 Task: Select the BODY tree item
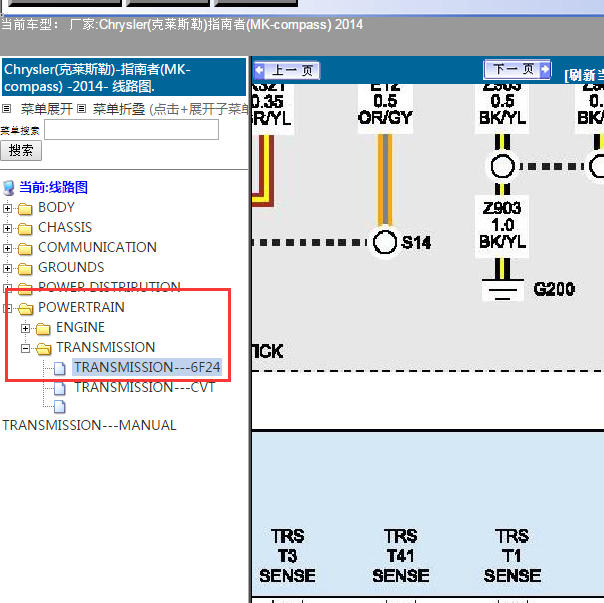coord(56,207)
